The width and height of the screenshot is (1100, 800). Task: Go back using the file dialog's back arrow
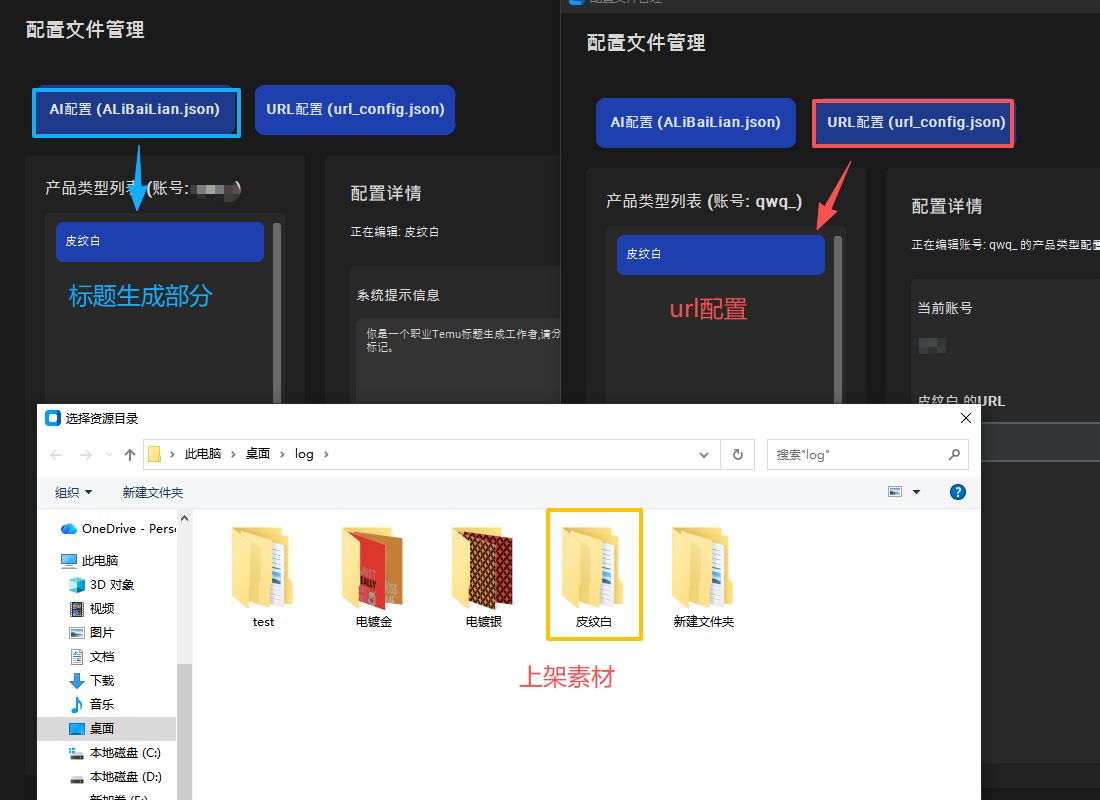pyautogui.click(x=57, y=454)
